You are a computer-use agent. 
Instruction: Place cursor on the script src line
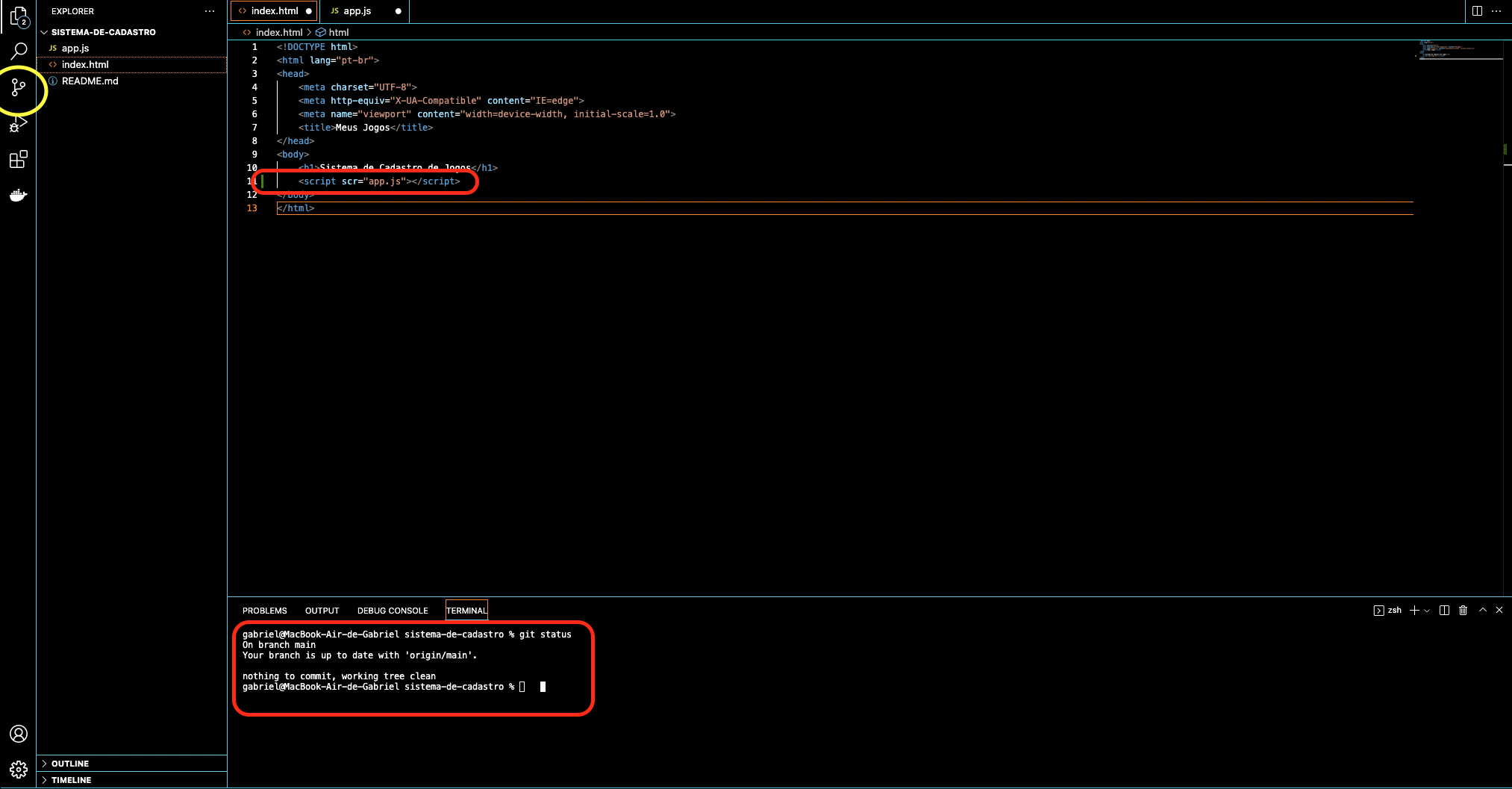(x=379, y=181)
